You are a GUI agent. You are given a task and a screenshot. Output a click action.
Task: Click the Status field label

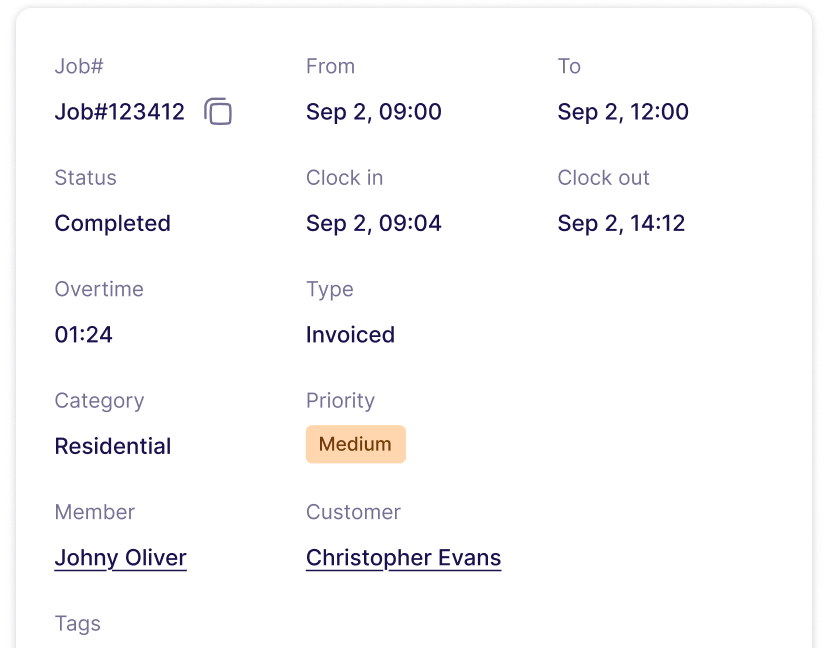click(85, 178)
